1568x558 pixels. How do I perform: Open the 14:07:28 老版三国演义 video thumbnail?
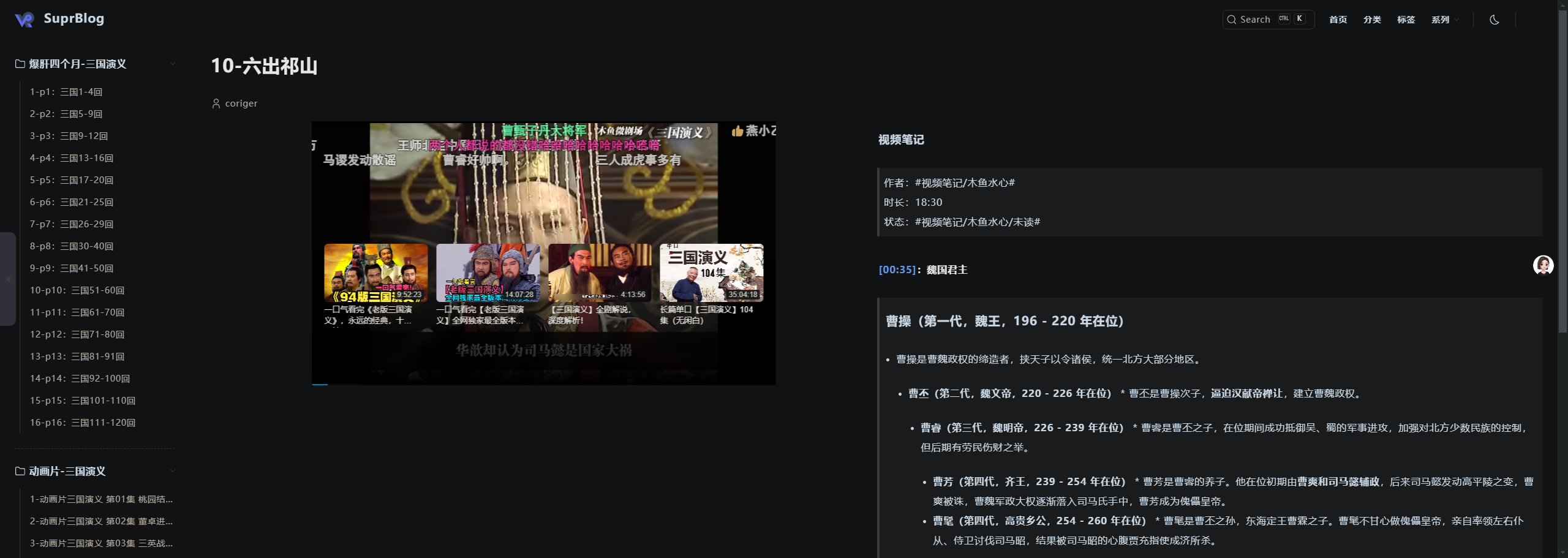coord(488,273)
